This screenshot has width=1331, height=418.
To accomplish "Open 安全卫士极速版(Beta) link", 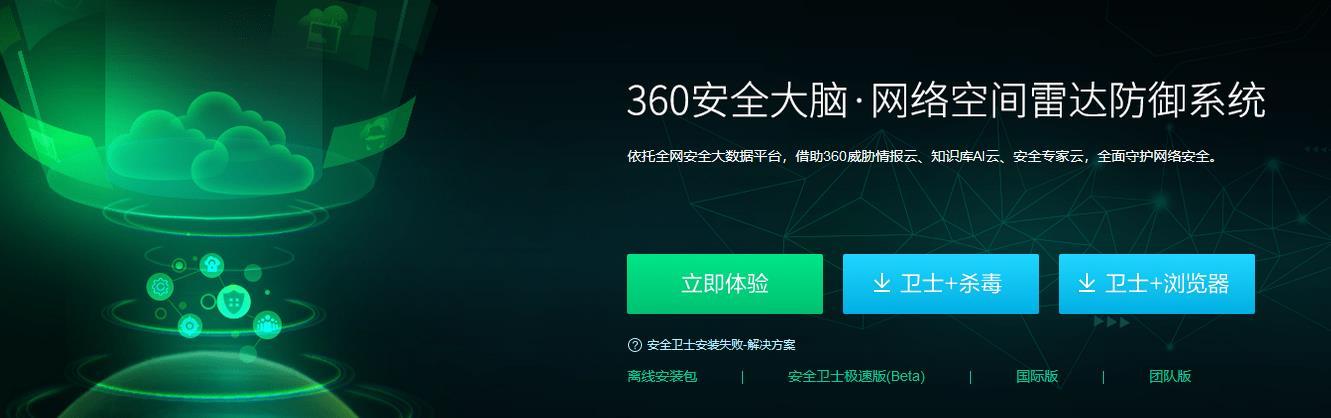I will click(x=856, y=377).
